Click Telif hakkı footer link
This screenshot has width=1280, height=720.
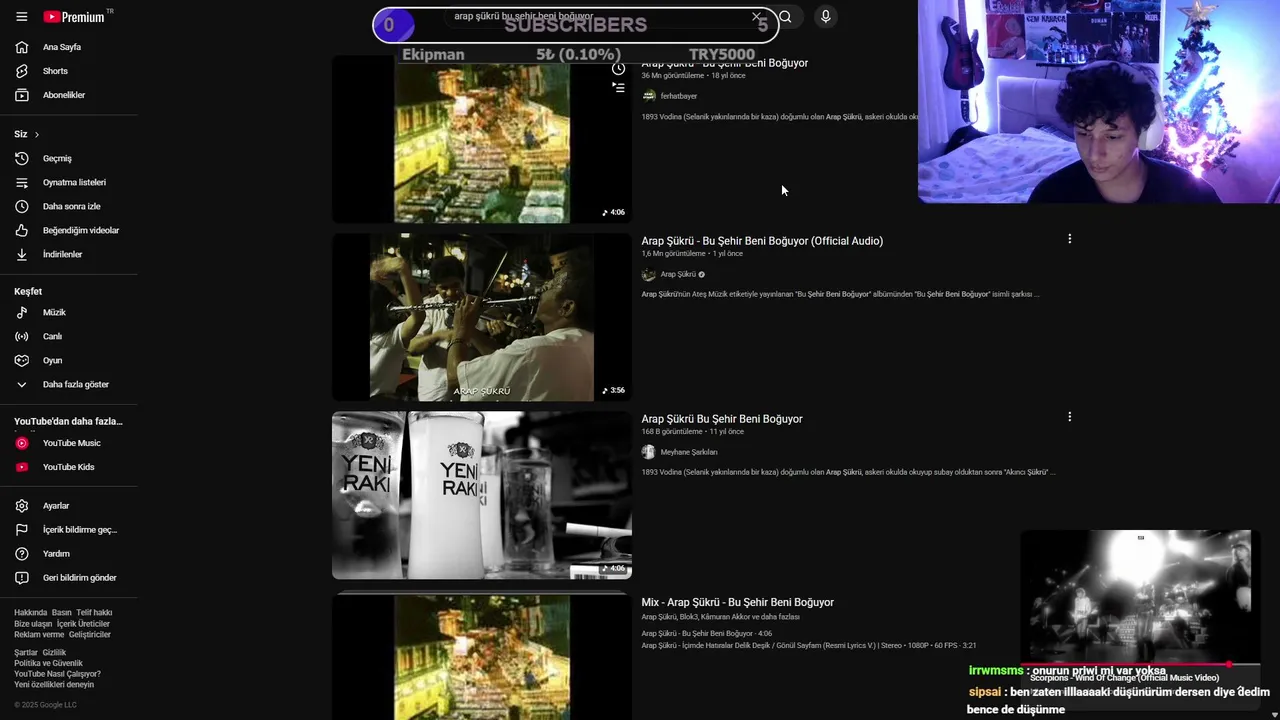point(94,612)
